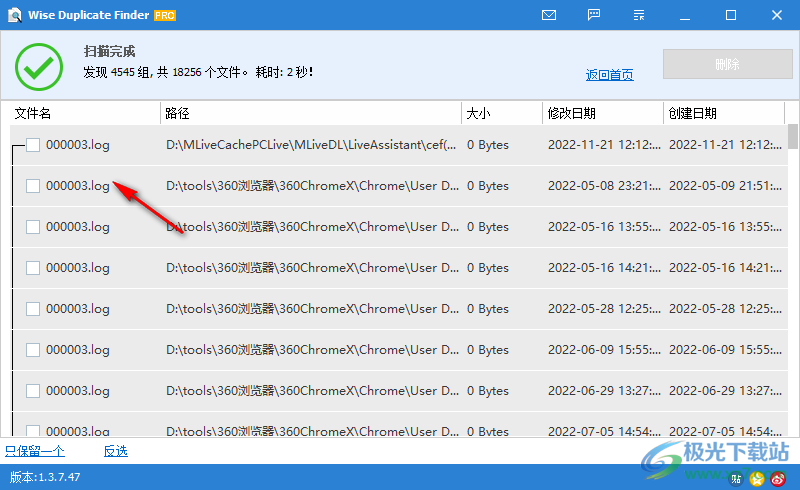This screenshot has width=800, height=490.
Task: Close the Wise Duplicate Finder window
Action: [x=777, y=15]
